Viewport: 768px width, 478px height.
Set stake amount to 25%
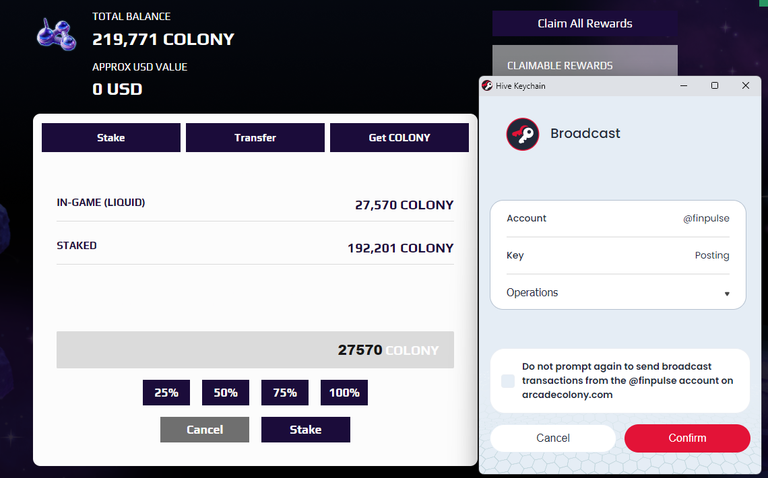pos(166,393)
